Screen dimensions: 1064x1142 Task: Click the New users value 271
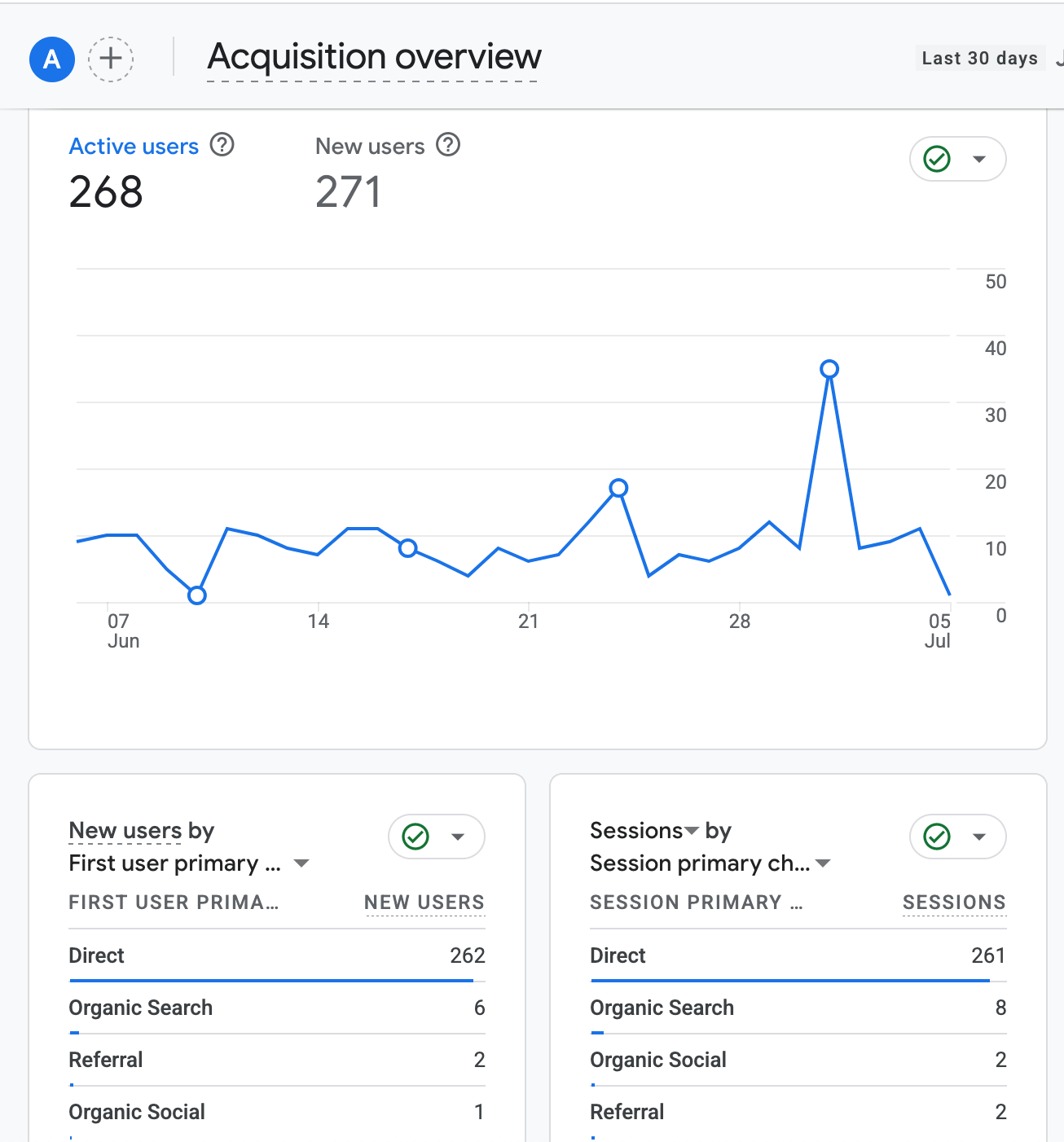point(348,192)
